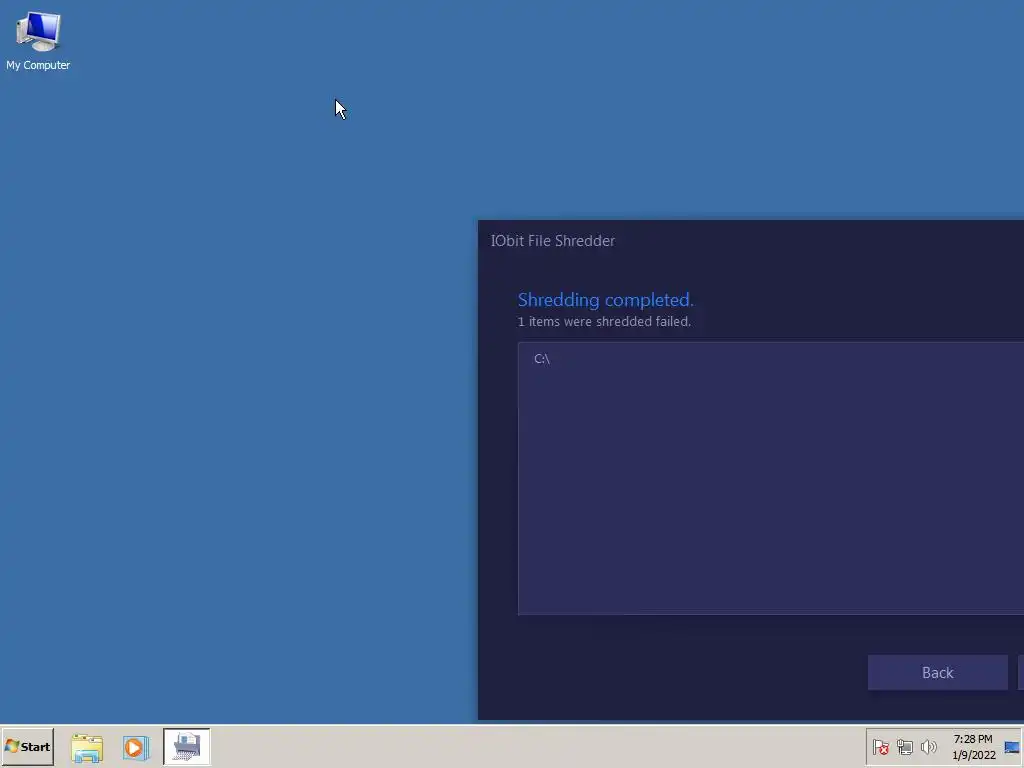Screen dimensions: 1024x768
Task: Activate the IObit File Shredder taskbar button
Action: 187,746
